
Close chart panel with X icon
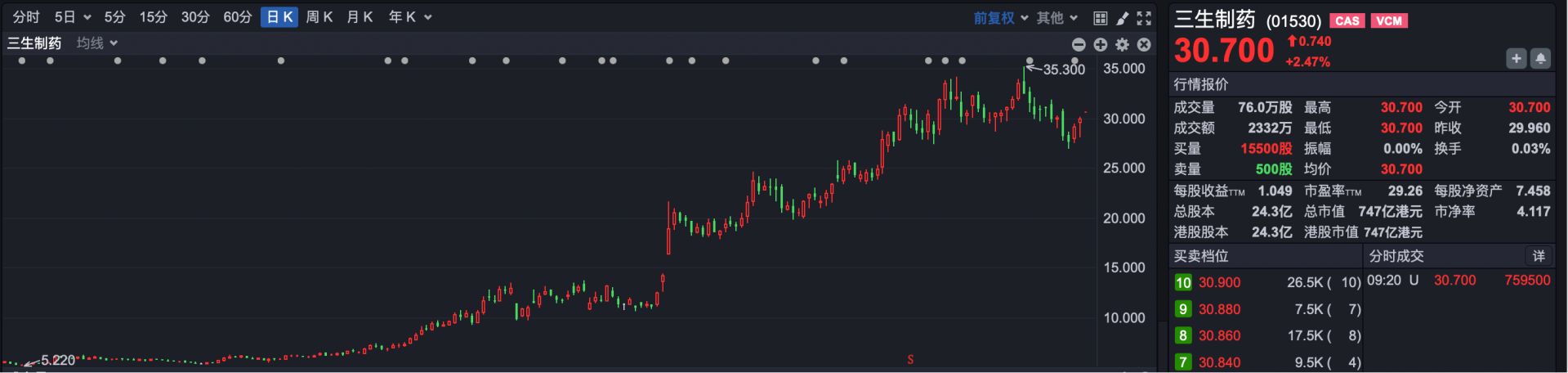[1144, 45]
